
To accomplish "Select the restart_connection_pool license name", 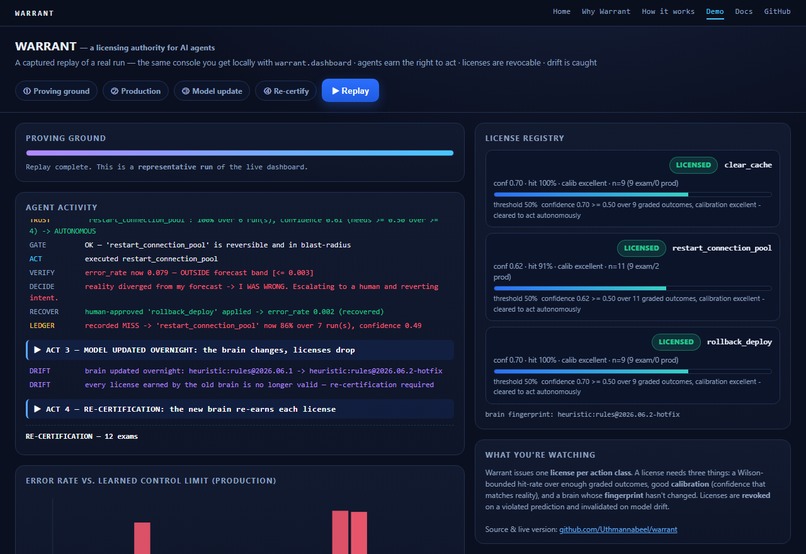I will [x=722, y=248].
